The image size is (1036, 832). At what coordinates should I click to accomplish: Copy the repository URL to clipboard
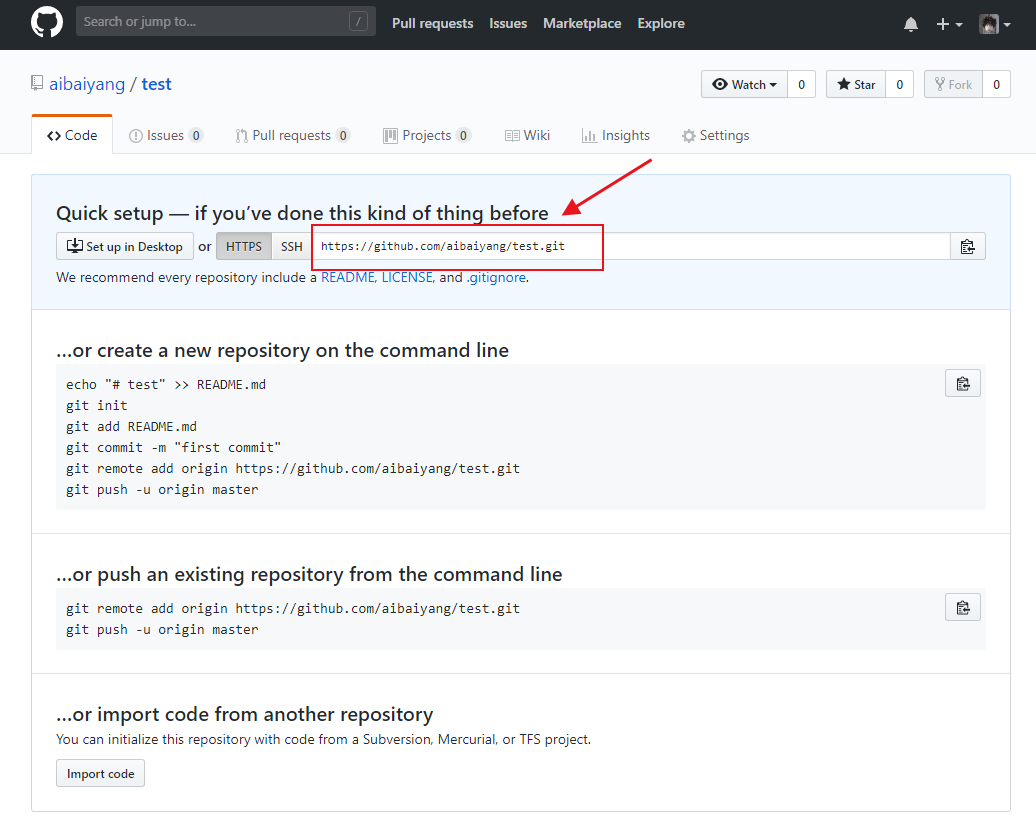coord(967,247)
